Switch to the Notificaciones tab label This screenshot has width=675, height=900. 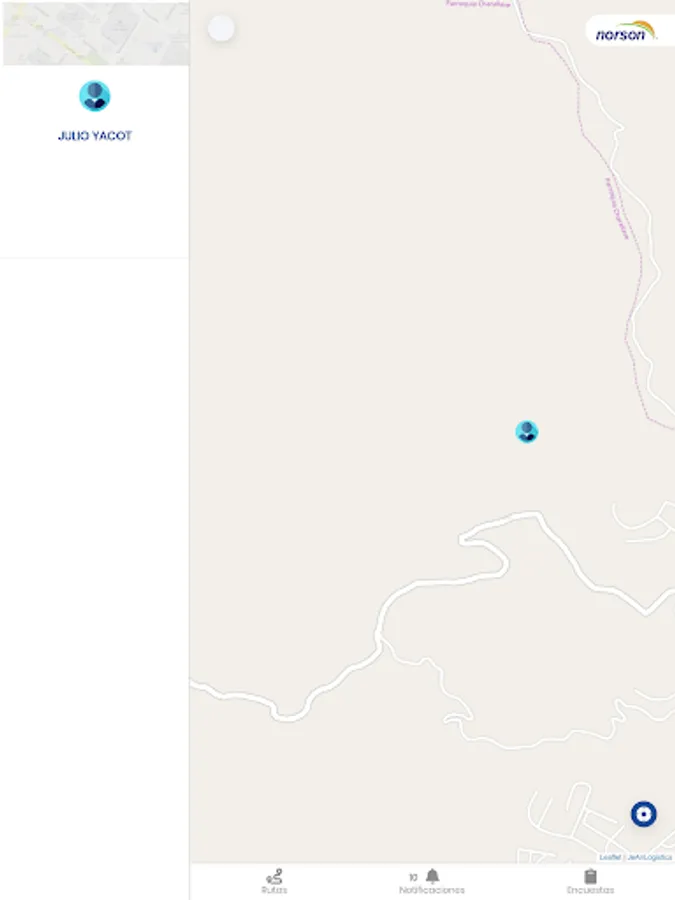tap(432, 890)
